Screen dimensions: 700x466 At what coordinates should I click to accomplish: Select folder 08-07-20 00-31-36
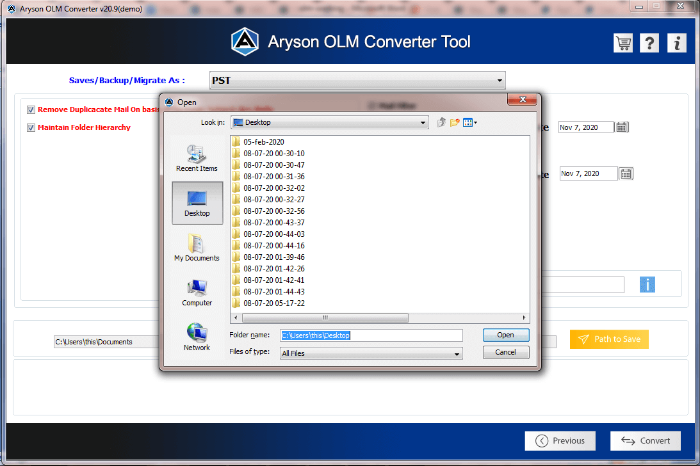pos(269,176)
